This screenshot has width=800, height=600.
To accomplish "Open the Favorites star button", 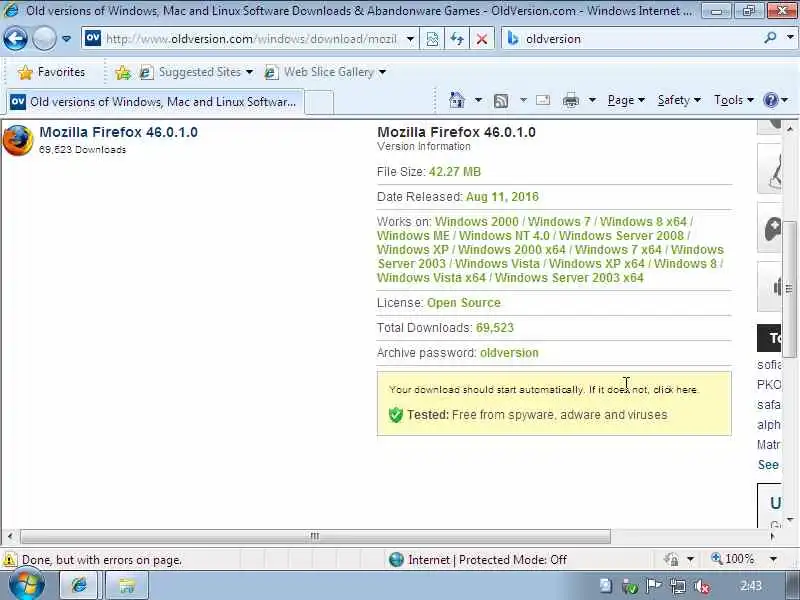I will tap(51, 72).
